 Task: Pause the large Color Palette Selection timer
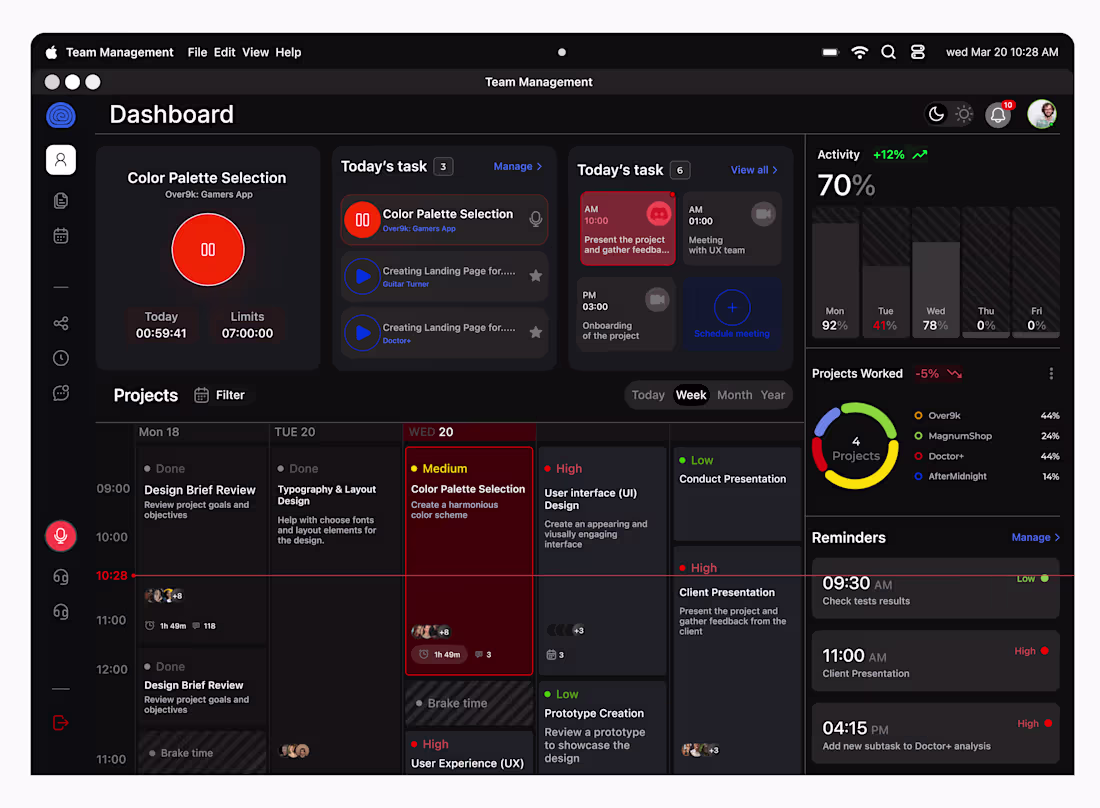(208, 250)
